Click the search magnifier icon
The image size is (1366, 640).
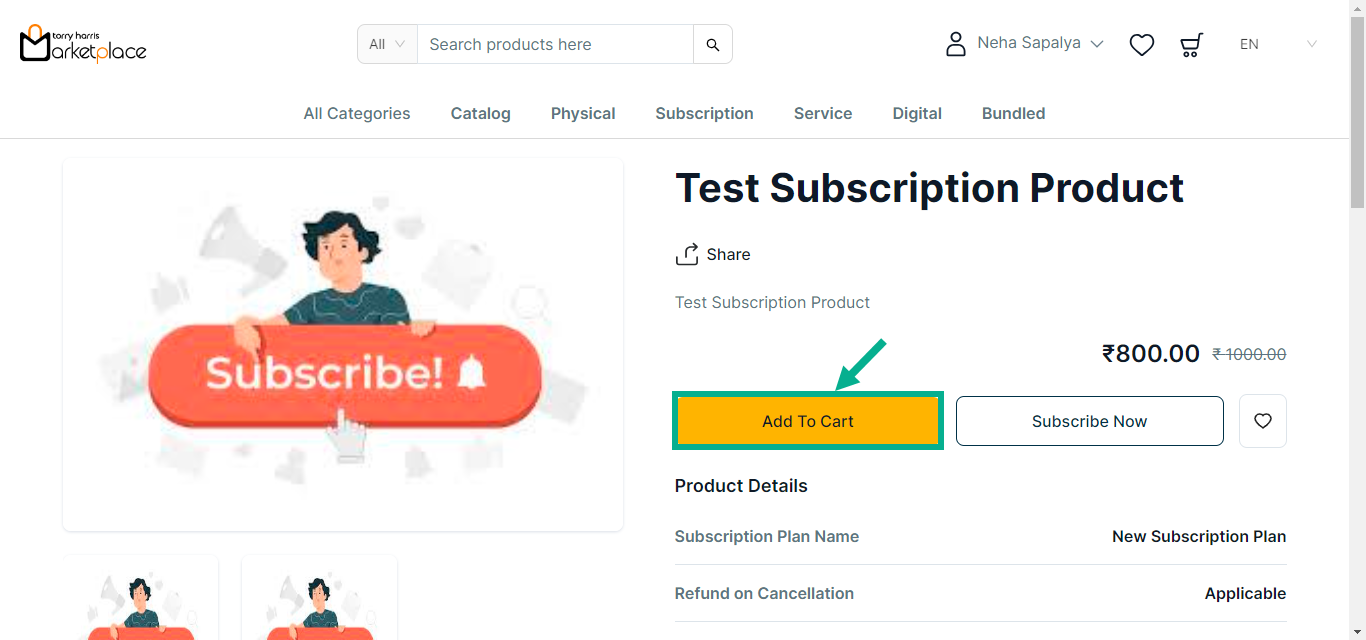tap(712, 44)
